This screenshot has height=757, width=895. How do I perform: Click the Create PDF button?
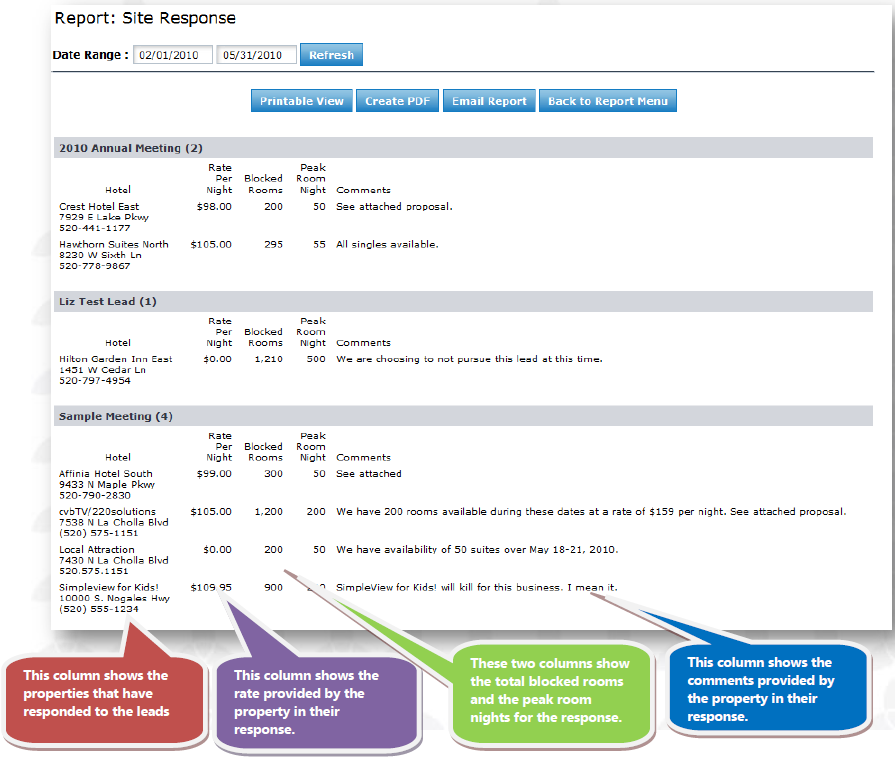pyautogui.click(x=397, y=101)
